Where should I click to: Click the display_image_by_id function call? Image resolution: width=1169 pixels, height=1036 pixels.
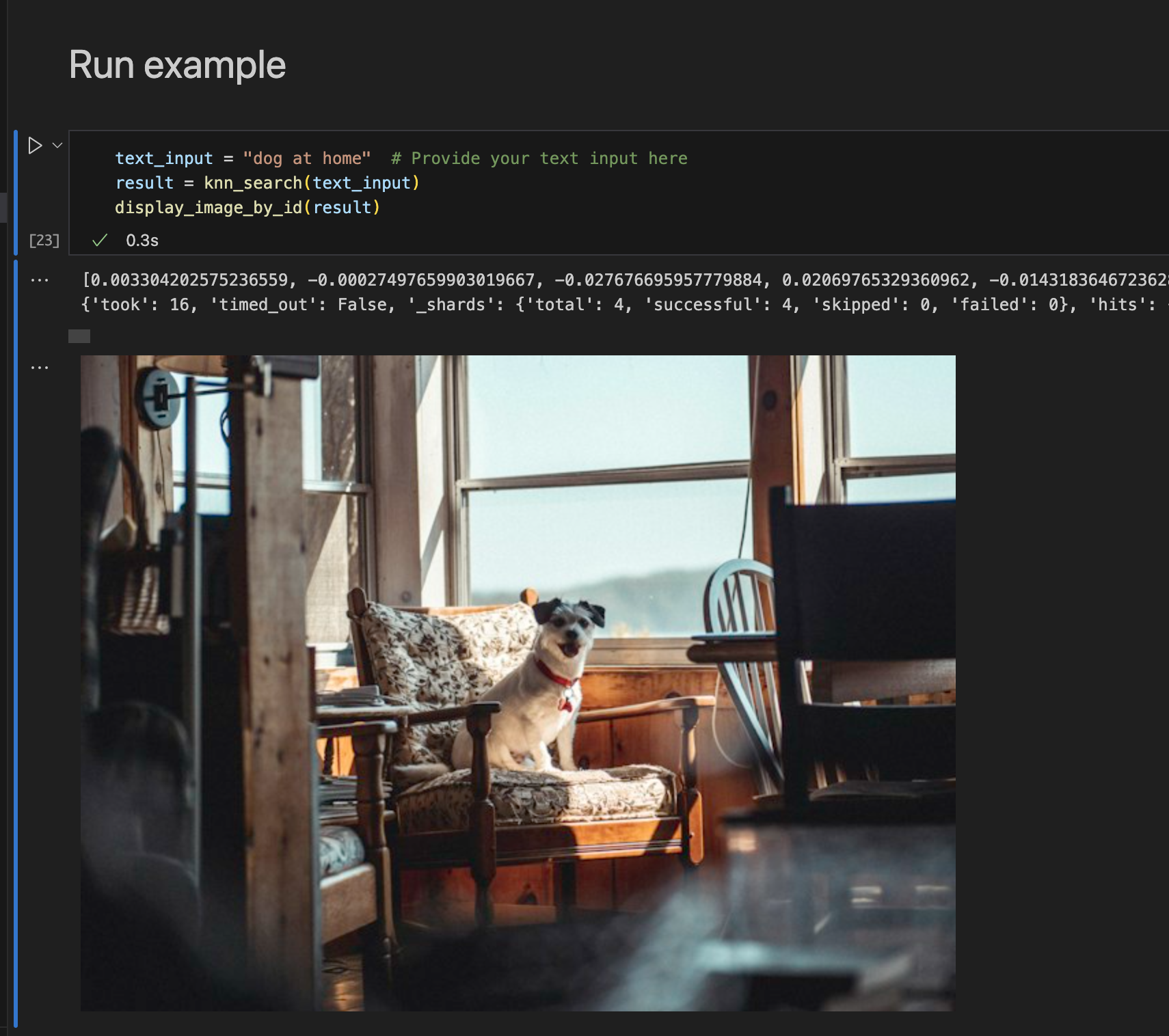[209, 207]
